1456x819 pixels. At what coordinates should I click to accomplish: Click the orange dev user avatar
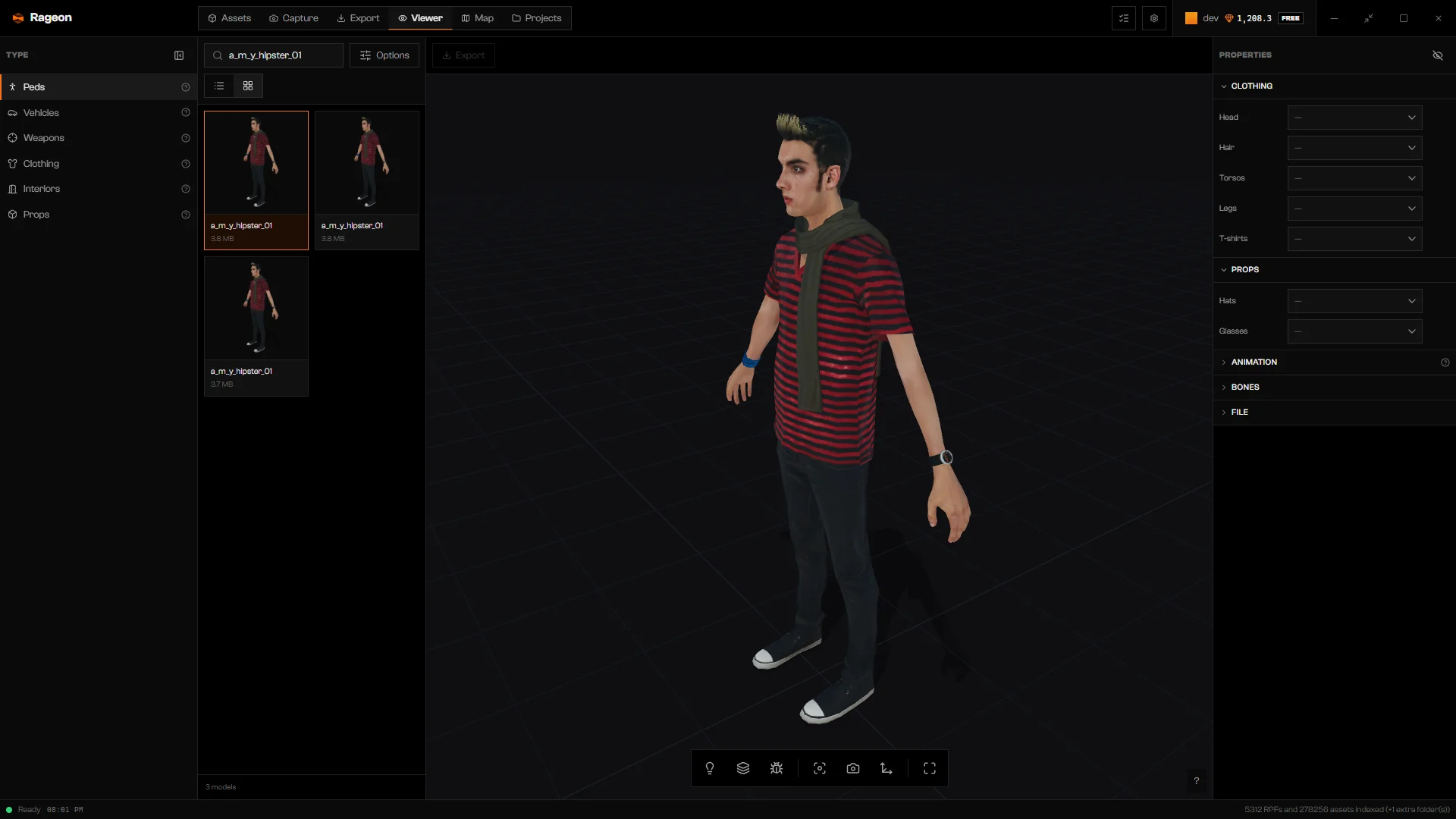click(x=1191, y=18)
